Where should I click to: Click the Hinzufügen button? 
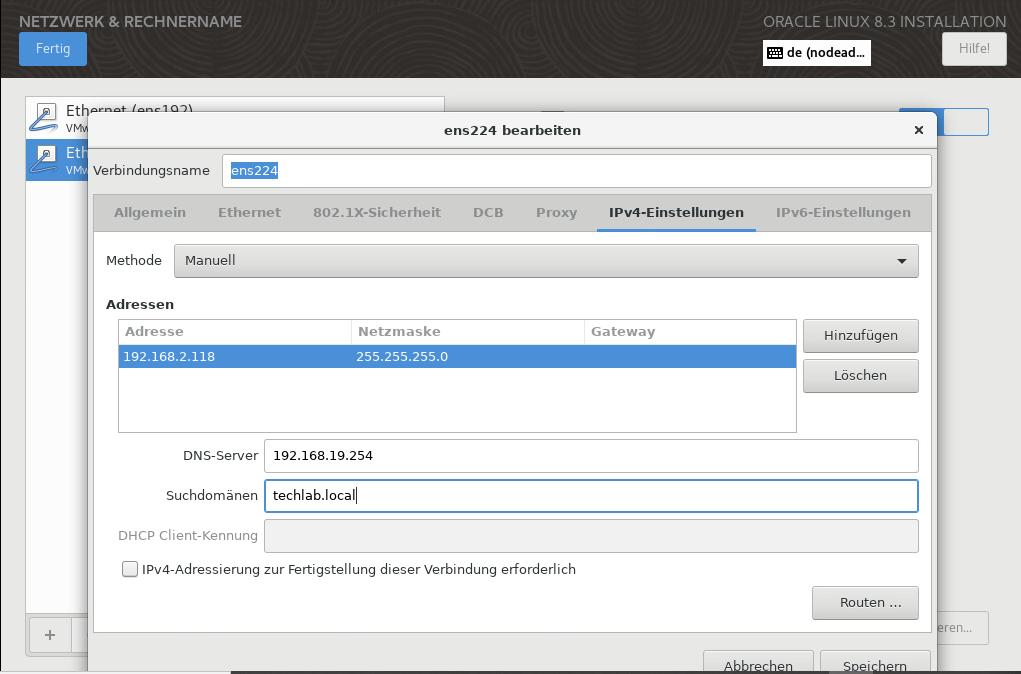[x=860, y=336]
